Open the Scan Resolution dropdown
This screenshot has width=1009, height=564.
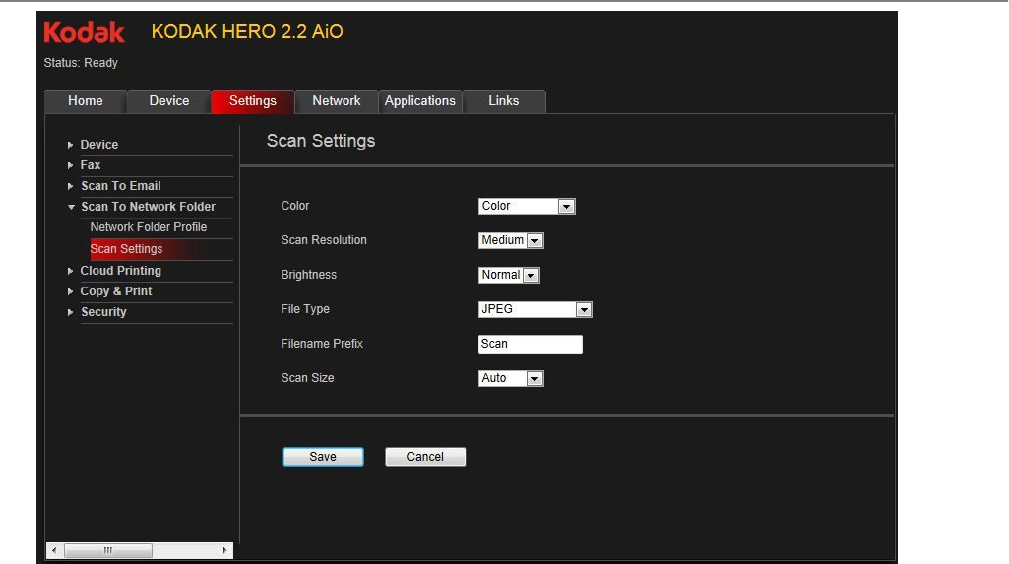(x=511, y=240)
